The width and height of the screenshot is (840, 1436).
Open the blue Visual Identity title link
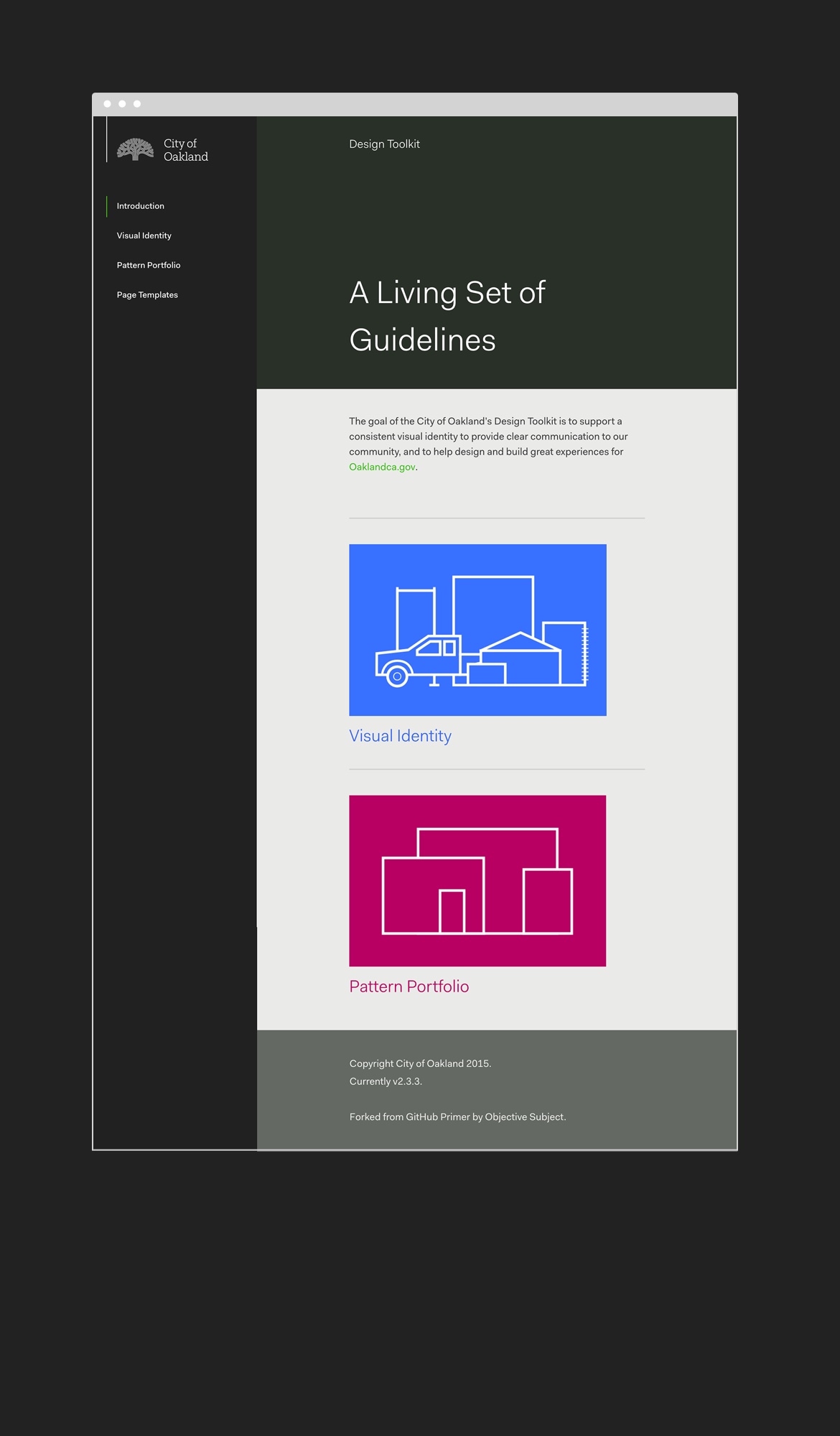(400, 736)
